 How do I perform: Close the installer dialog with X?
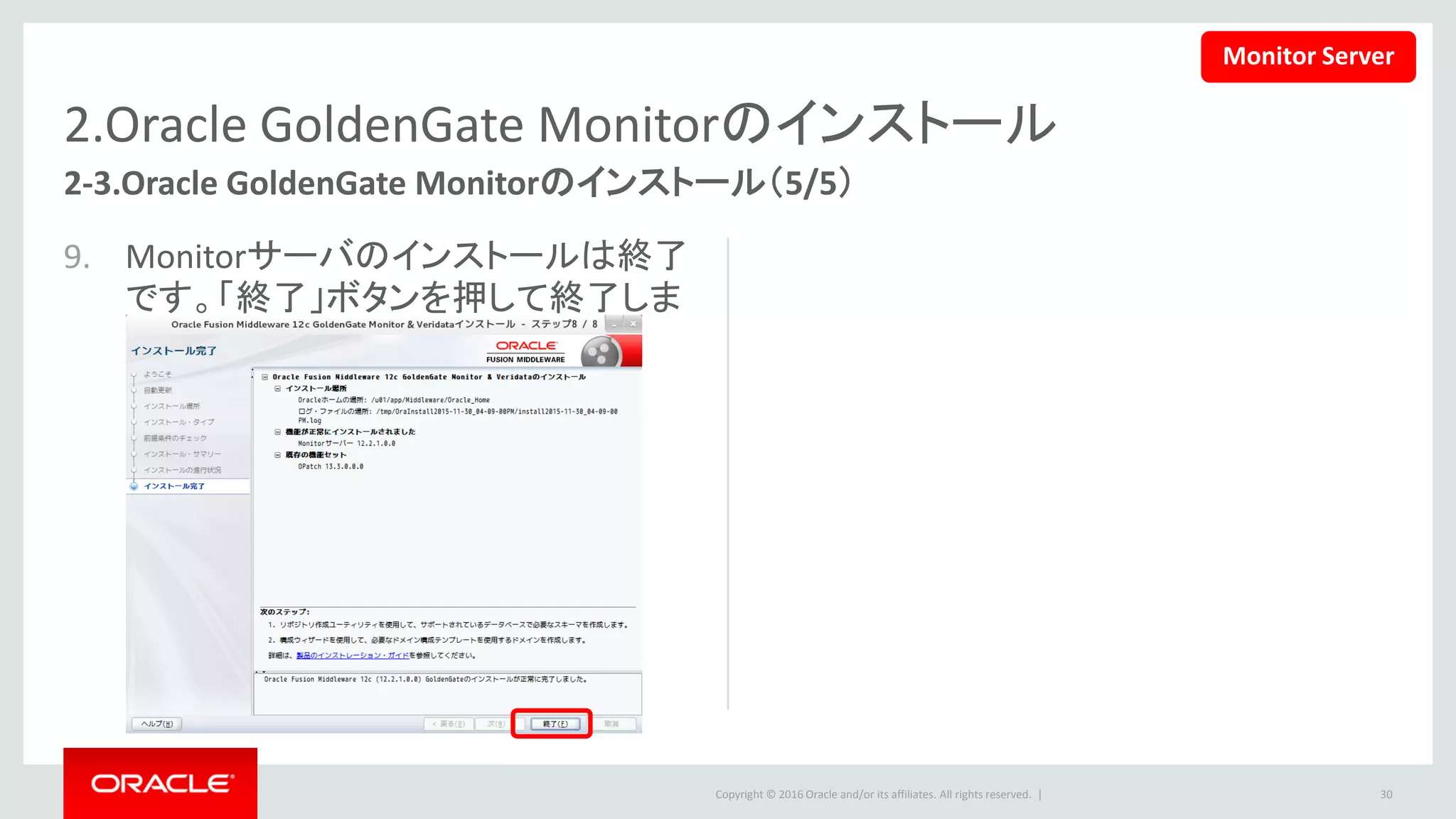point(633,324)
